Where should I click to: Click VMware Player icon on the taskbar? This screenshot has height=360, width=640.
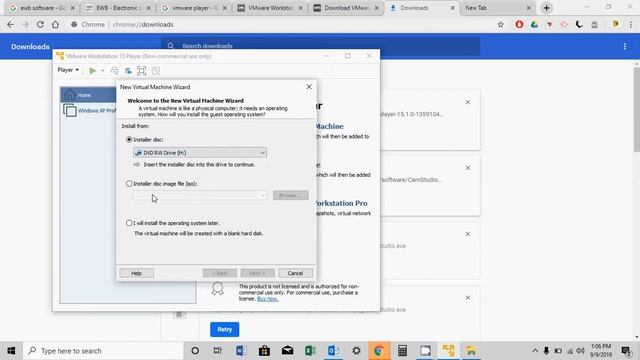click(x=448, y=351)
